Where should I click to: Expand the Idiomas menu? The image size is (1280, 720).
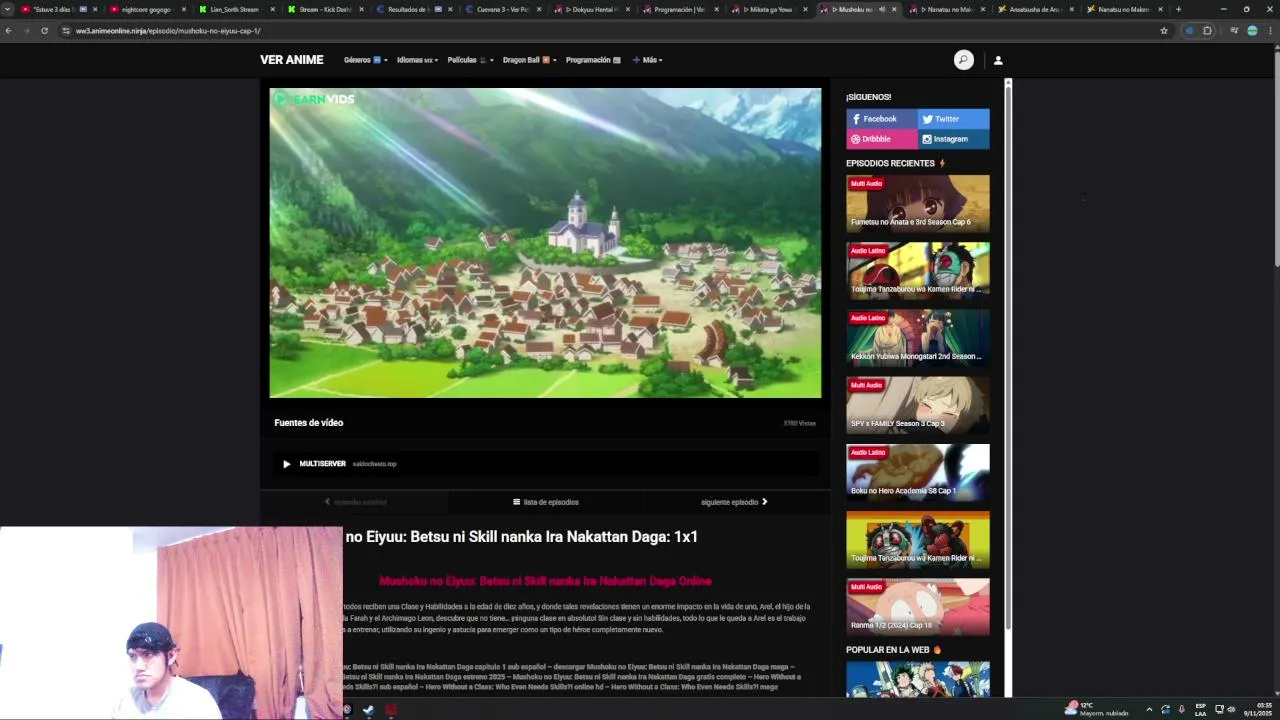coord(417,60)
